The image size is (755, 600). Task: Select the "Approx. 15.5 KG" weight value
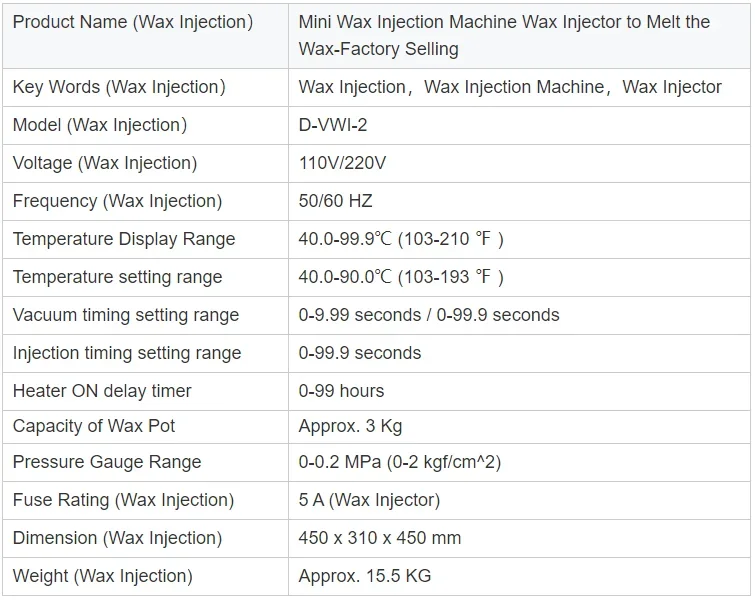pyautogui.click(x=365, y=576)
